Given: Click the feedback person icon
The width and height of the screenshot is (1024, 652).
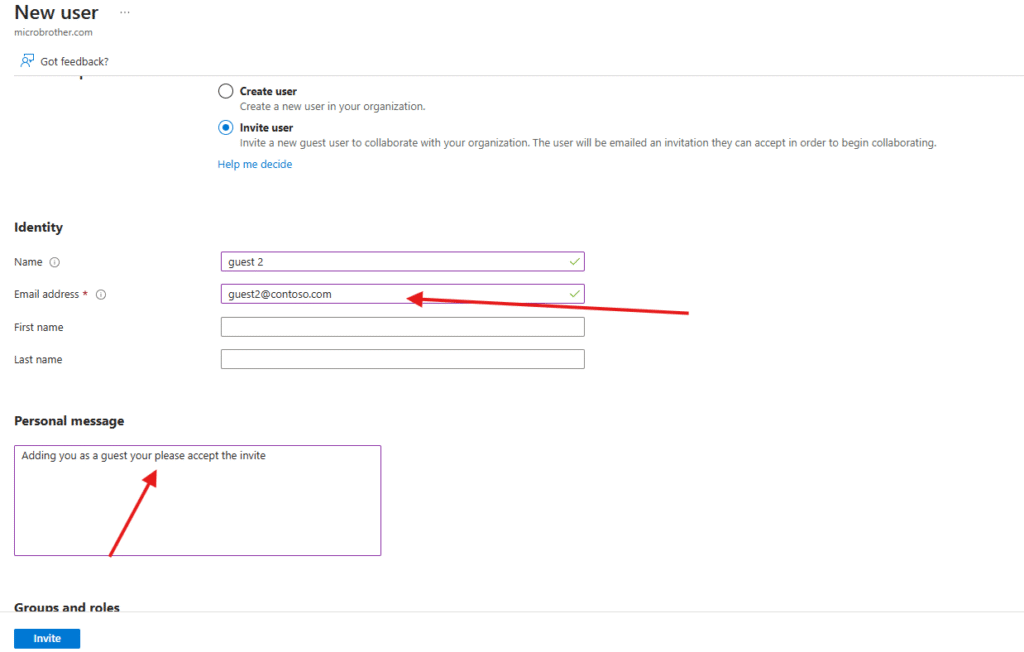Looking at the screenshot, I should tap(27, 61).
